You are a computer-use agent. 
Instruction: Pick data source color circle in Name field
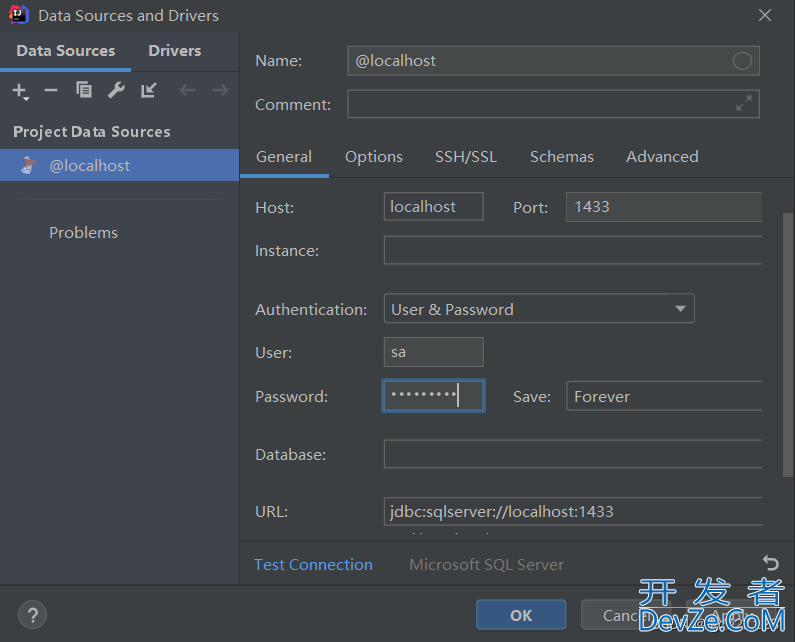[742, 61]
